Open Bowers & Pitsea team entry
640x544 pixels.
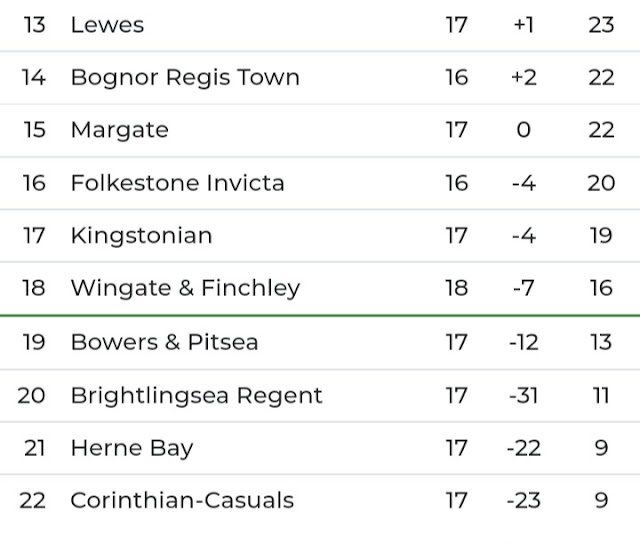click(164, 342)
